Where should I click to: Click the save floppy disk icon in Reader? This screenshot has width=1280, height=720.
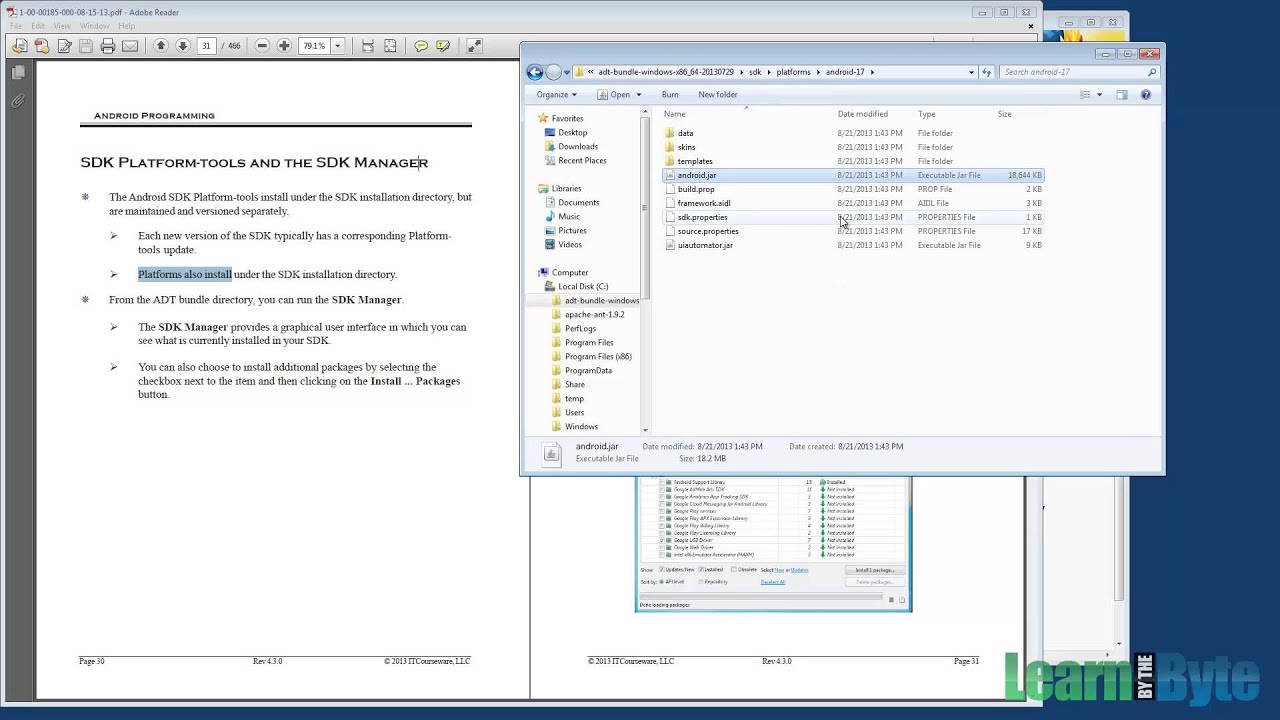pos(86,46)
